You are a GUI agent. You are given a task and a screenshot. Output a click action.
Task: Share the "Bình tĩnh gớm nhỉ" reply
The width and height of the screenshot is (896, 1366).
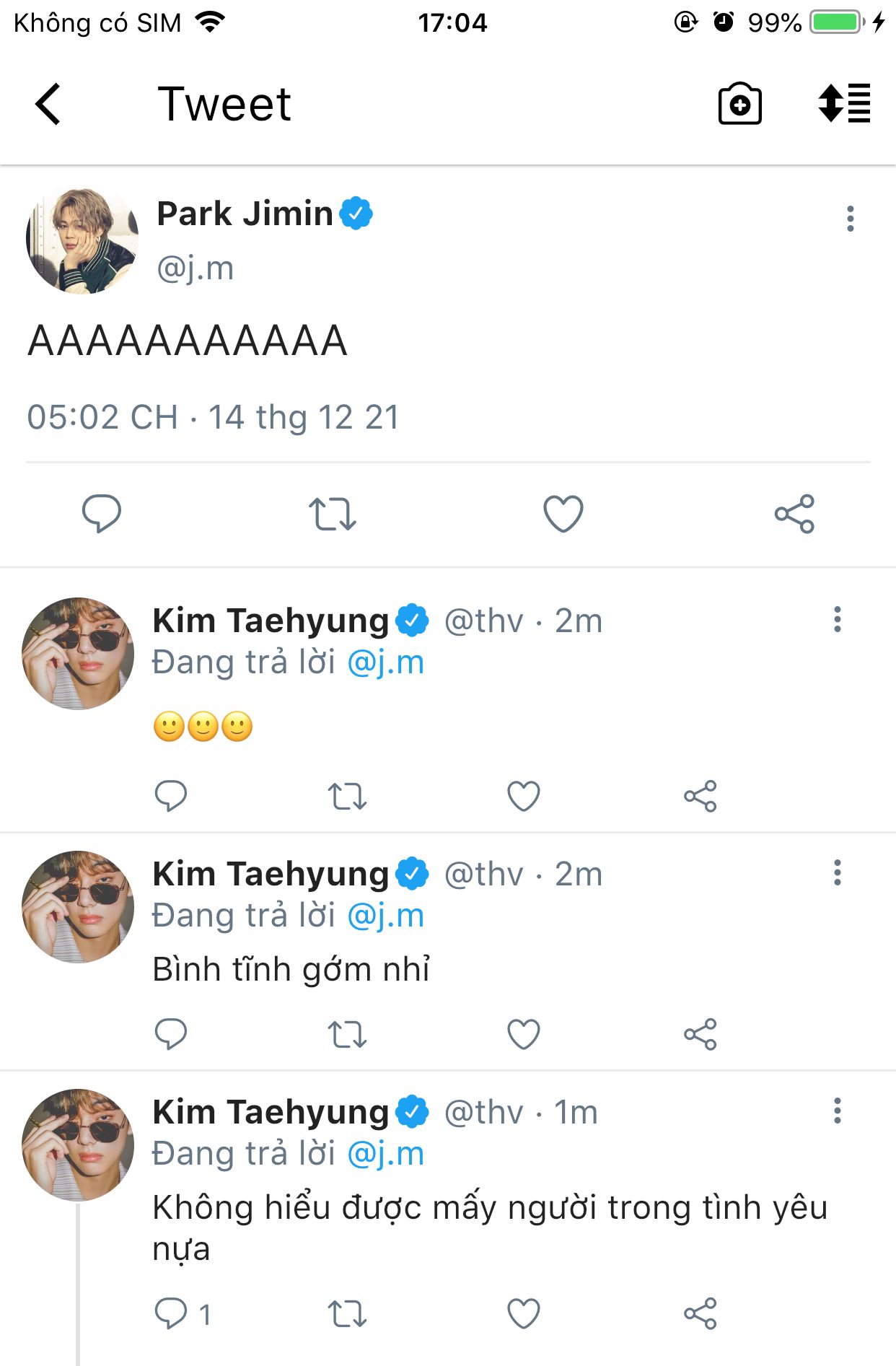[700, 1035]
